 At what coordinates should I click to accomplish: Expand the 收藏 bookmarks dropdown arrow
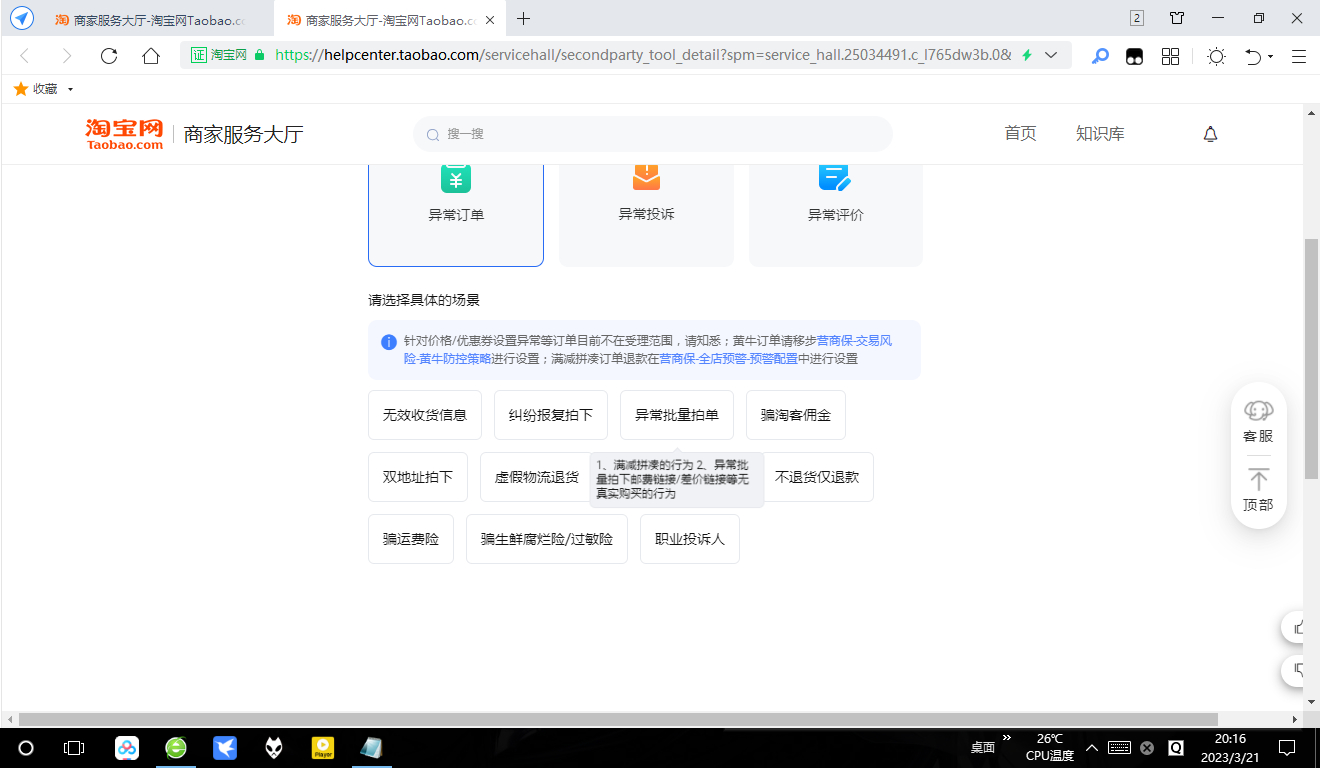coord(70,89)
